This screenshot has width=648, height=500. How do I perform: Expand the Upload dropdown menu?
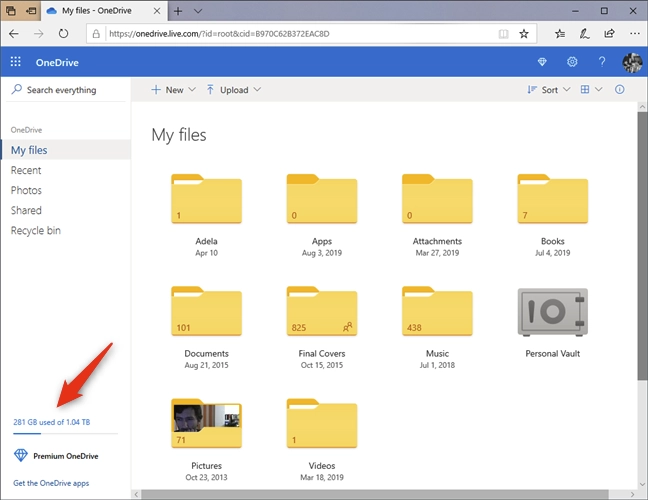click(257, 89)
